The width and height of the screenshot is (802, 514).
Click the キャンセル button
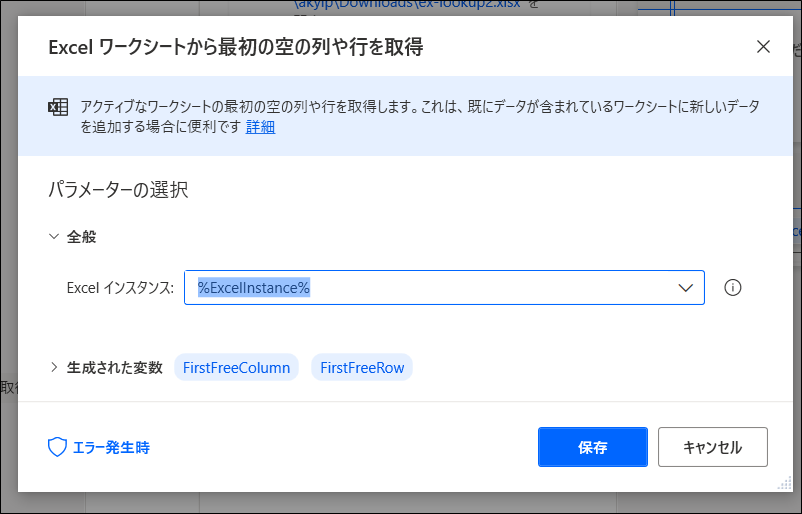712,447
